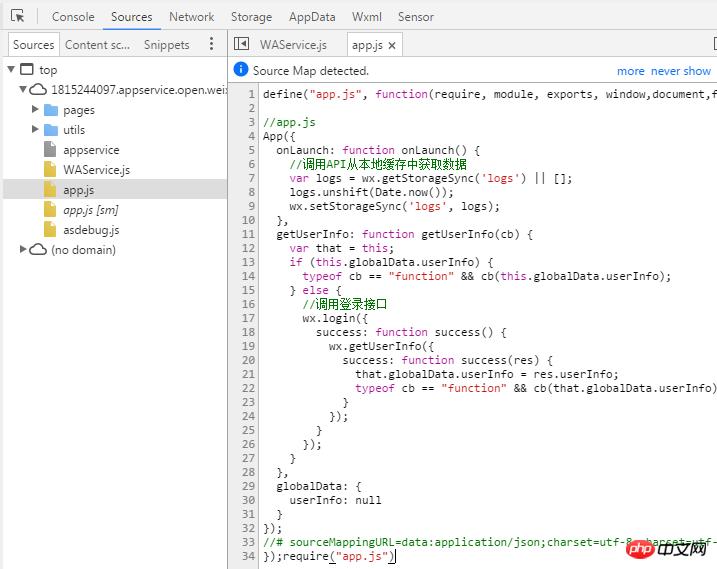Viewport: 717px width, 569px height.
Task: Select the pages folder icon
Action: (51, 110)
